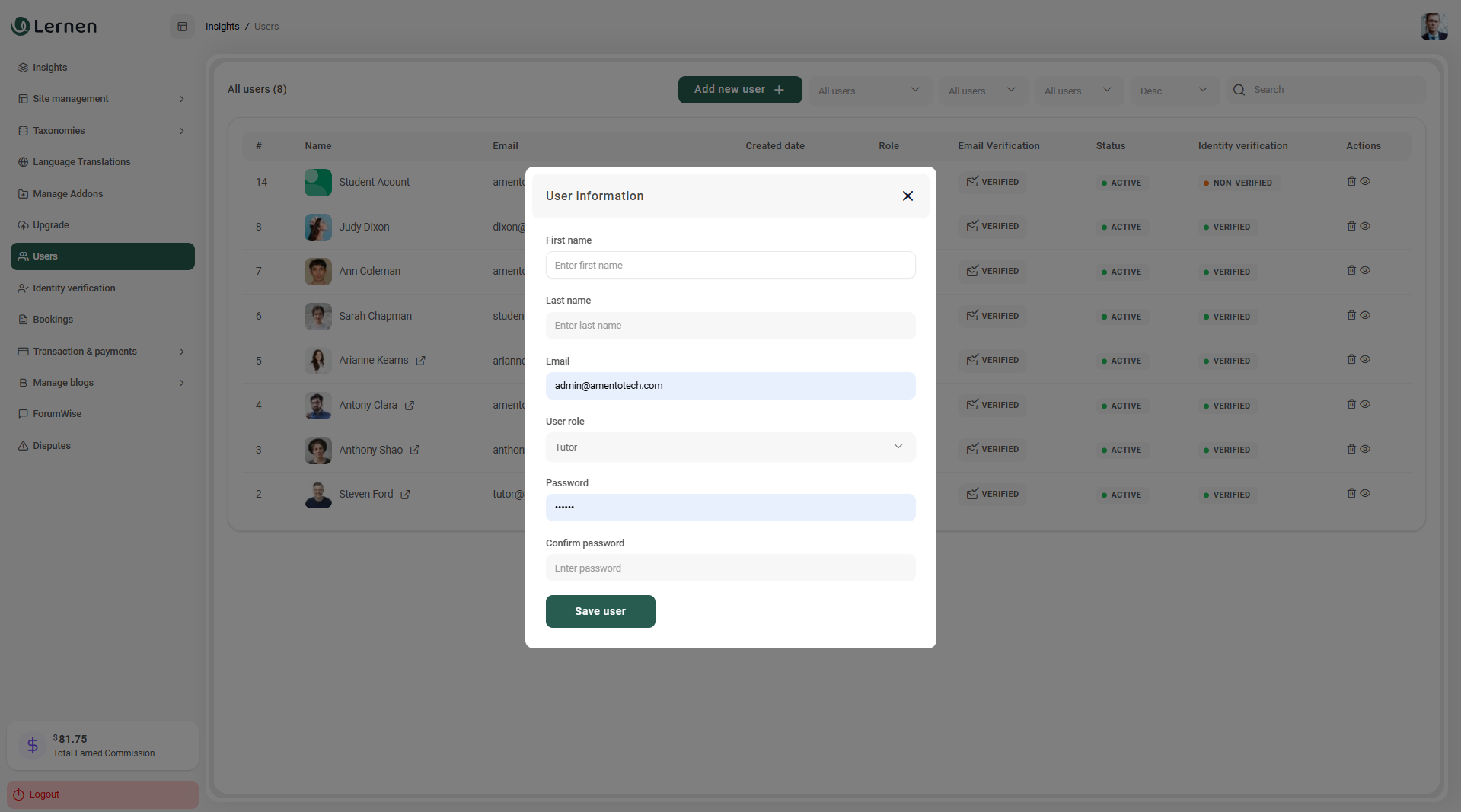View Ann Coleman details with eye icon
Screen dimensions: 1461x812
pos(1365,270)
